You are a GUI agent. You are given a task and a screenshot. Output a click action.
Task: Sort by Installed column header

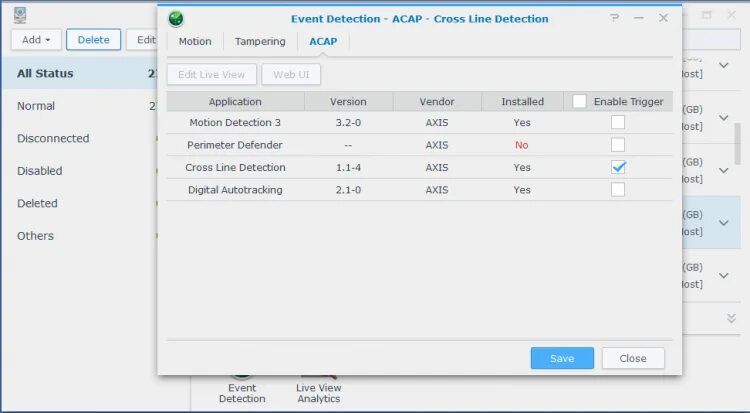click(x=522, y=101)
